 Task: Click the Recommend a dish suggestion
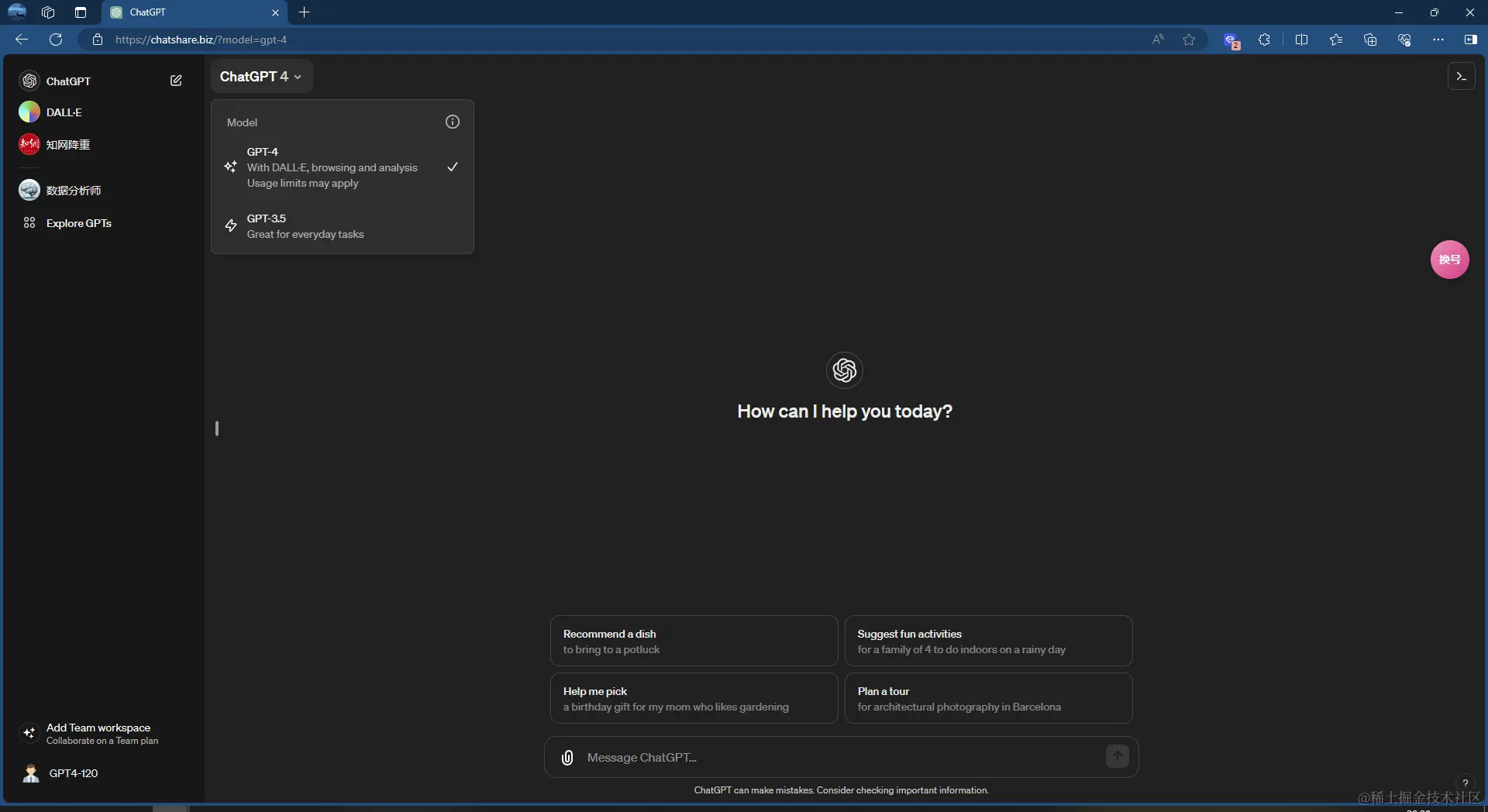694,641
